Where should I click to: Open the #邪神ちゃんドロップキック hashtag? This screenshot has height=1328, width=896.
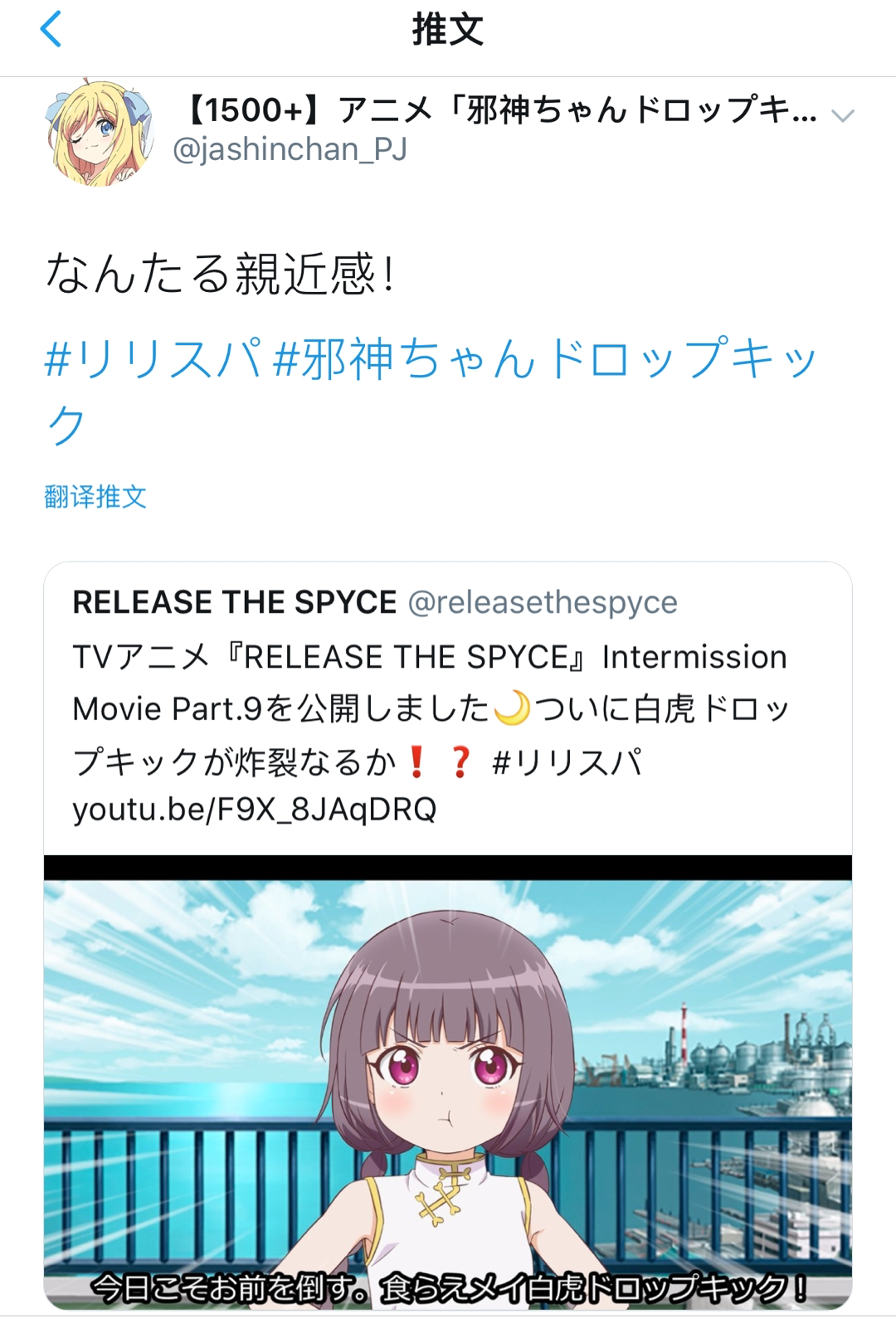click(x=431, y=392)
